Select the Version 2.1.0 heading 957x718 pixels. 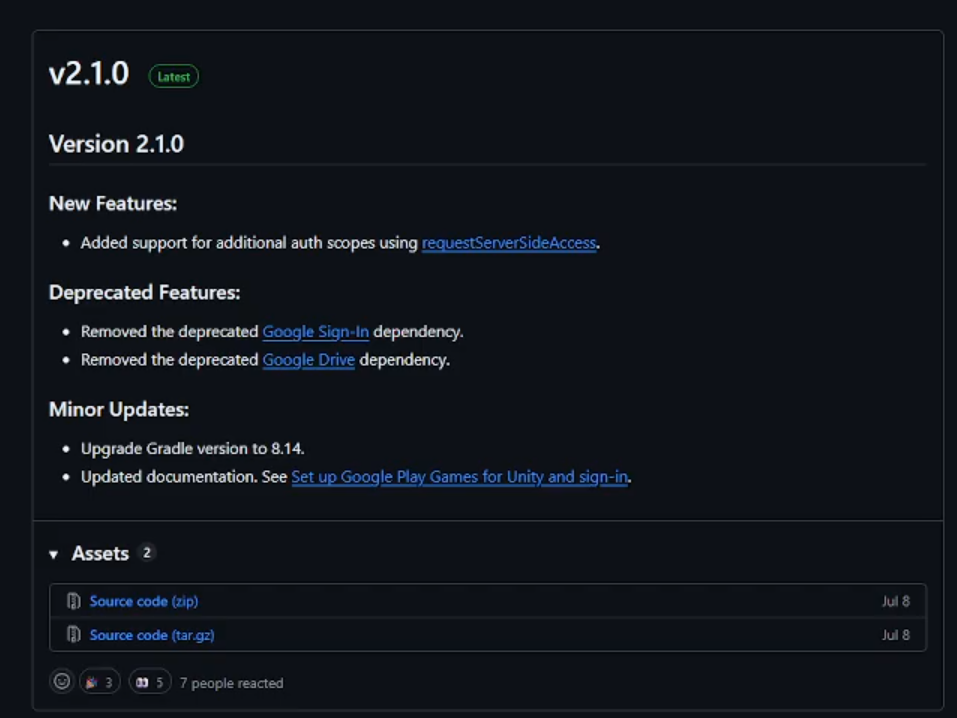[x=117, y=144]
